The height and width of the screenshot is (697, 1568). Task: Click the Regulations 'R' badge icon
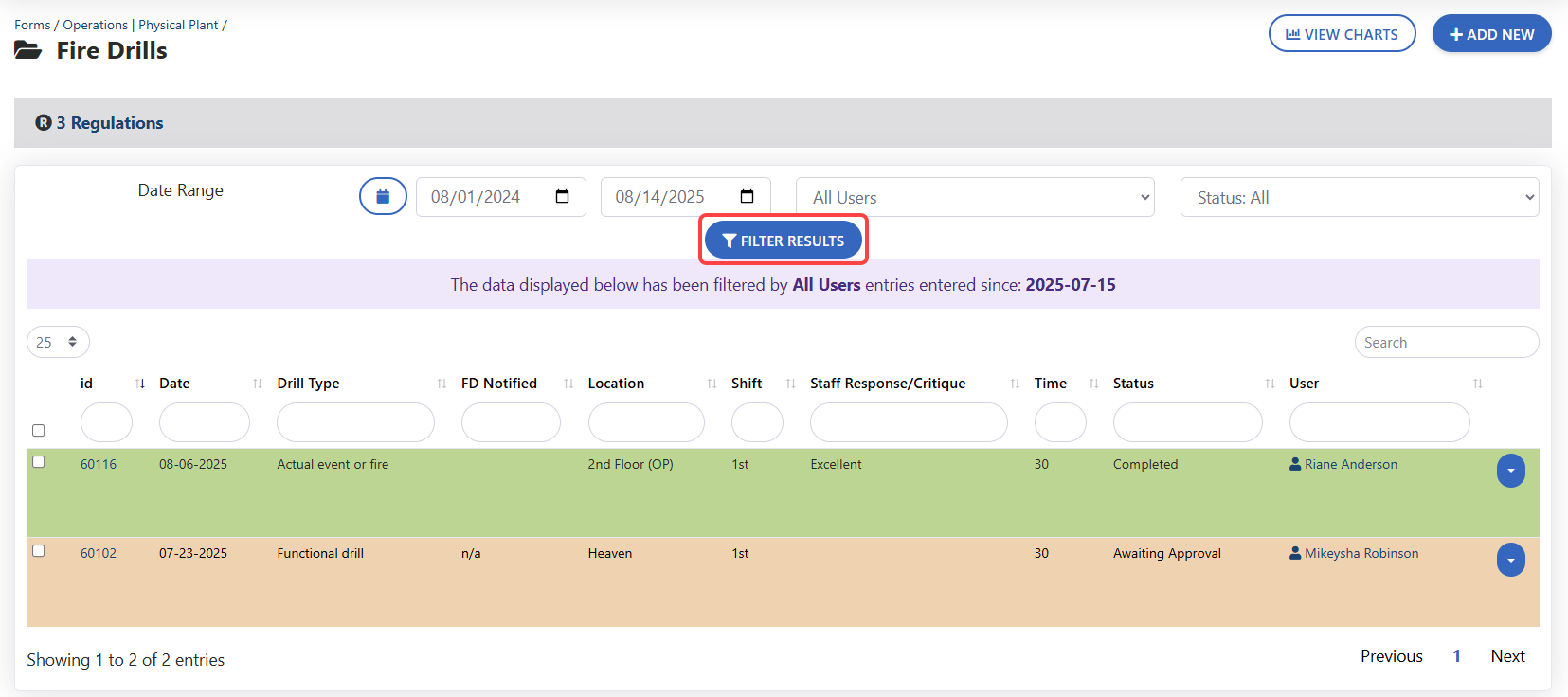44,123
